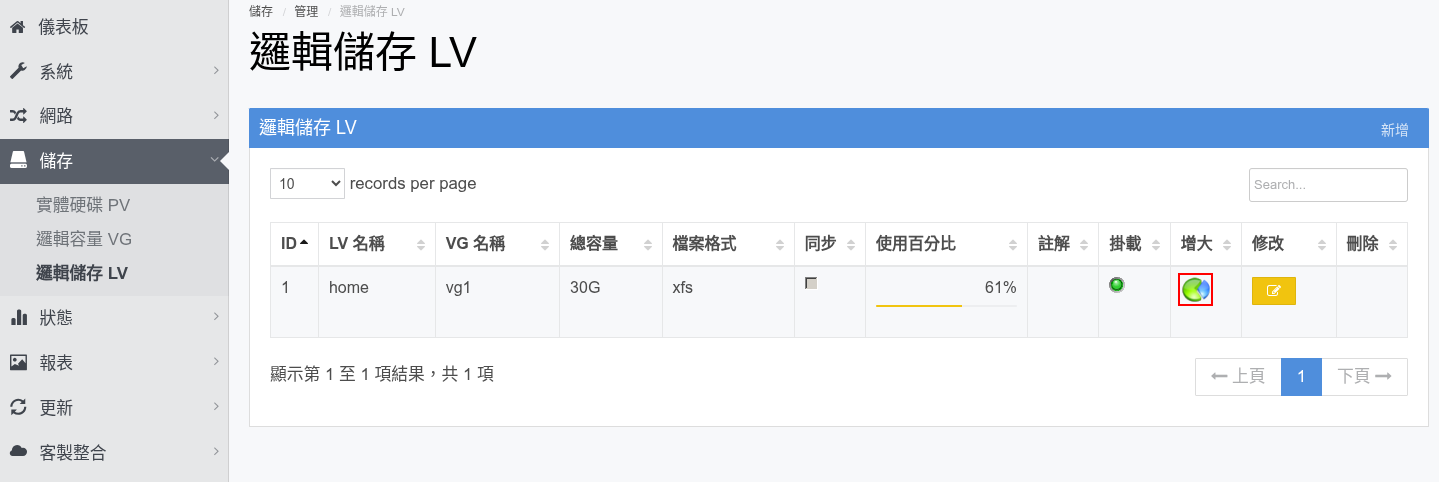Click the pie chart grow icon for home
The width and height of the screenshot is (1439, 482).
click(x=1196, y=290)
